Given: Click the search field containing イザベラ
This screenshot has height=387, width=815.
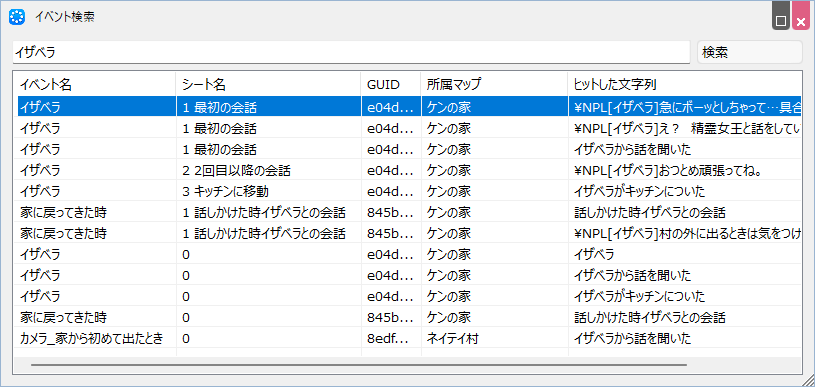Looking at the screenshot, I should point(351,52).
